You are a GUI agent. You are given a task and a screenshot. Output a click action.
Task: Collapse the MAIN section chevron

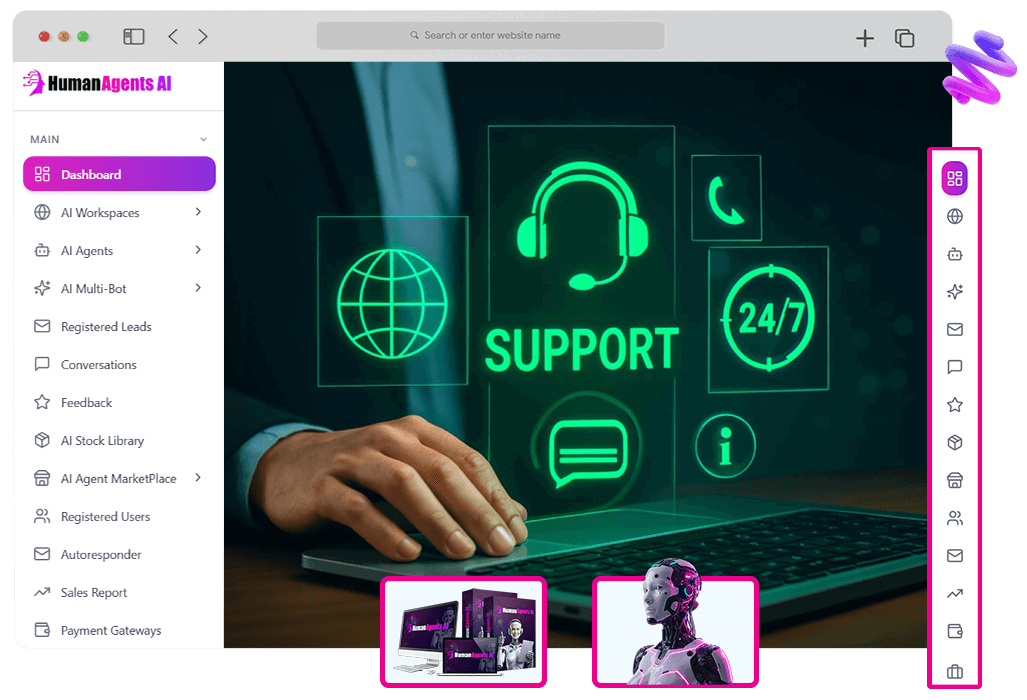coord(204,140)
